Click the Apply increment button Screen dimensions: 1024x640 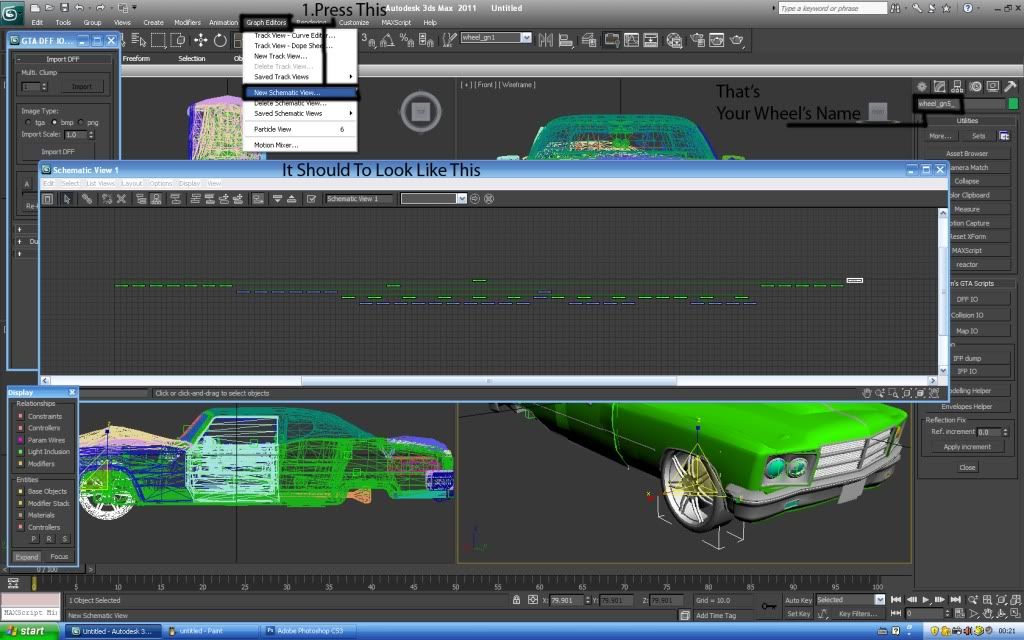tap(967, 447)
